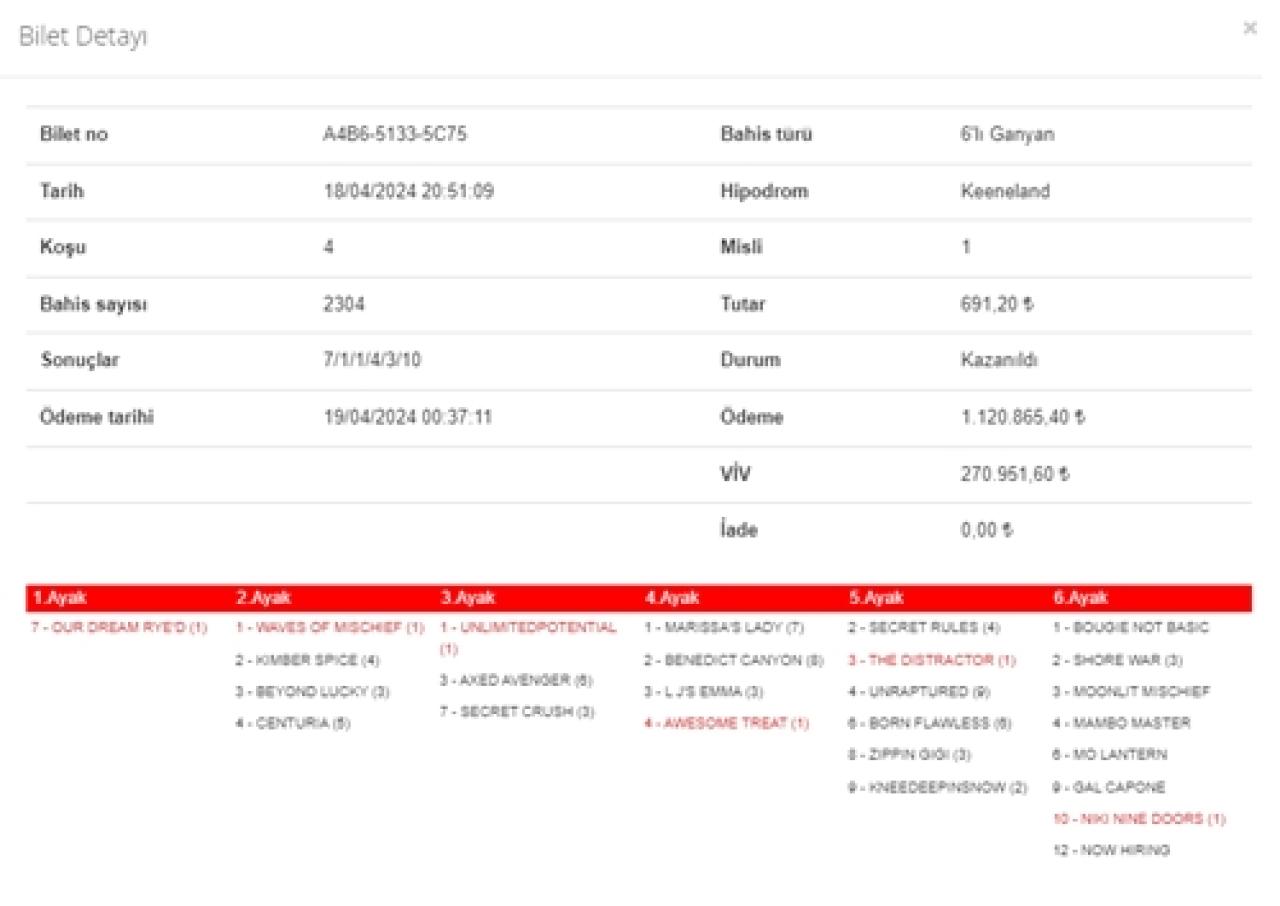The width and height of the screenshot is (1280, 906).
Task: Click NIKI NINE DOORS entry
Action: (x=1138, y=818)
